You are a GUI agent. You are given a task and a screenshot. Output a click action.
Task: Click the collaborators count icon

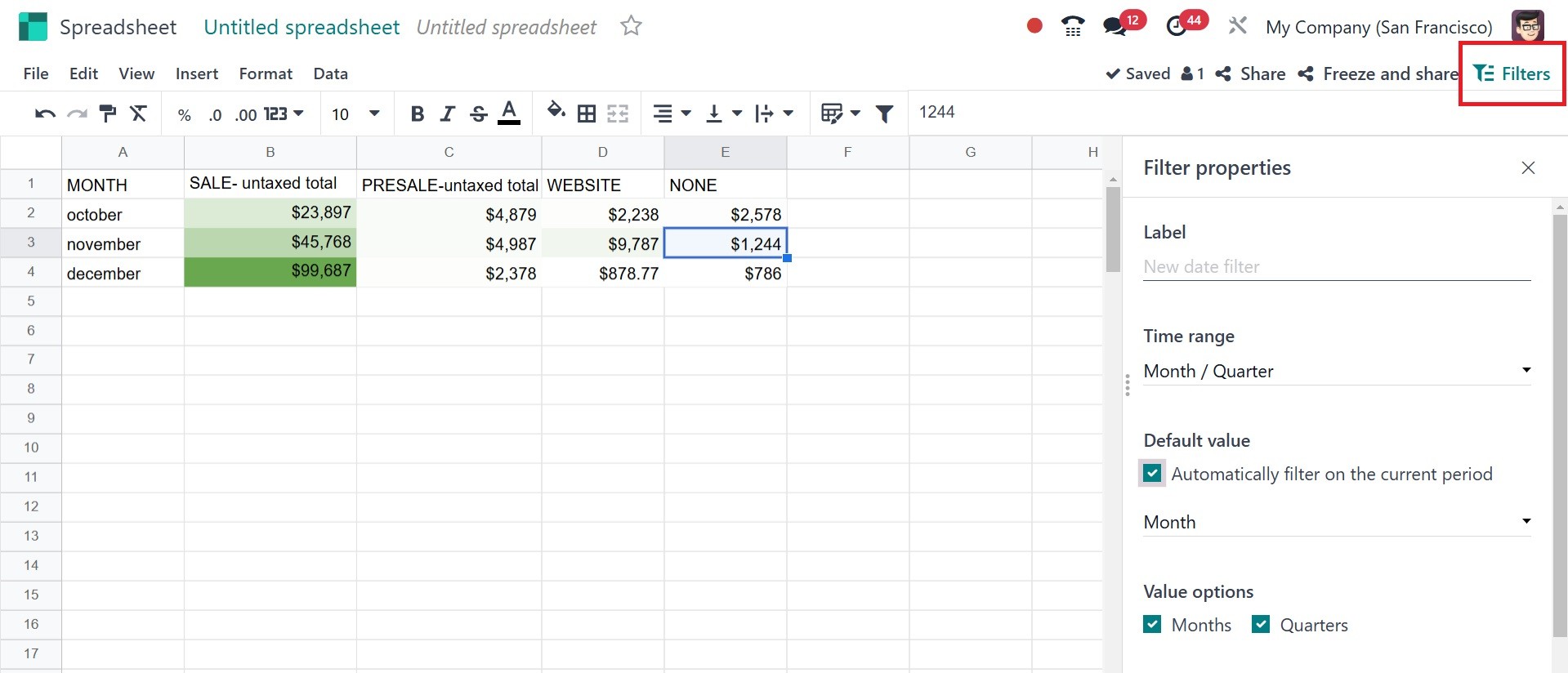1193,74
